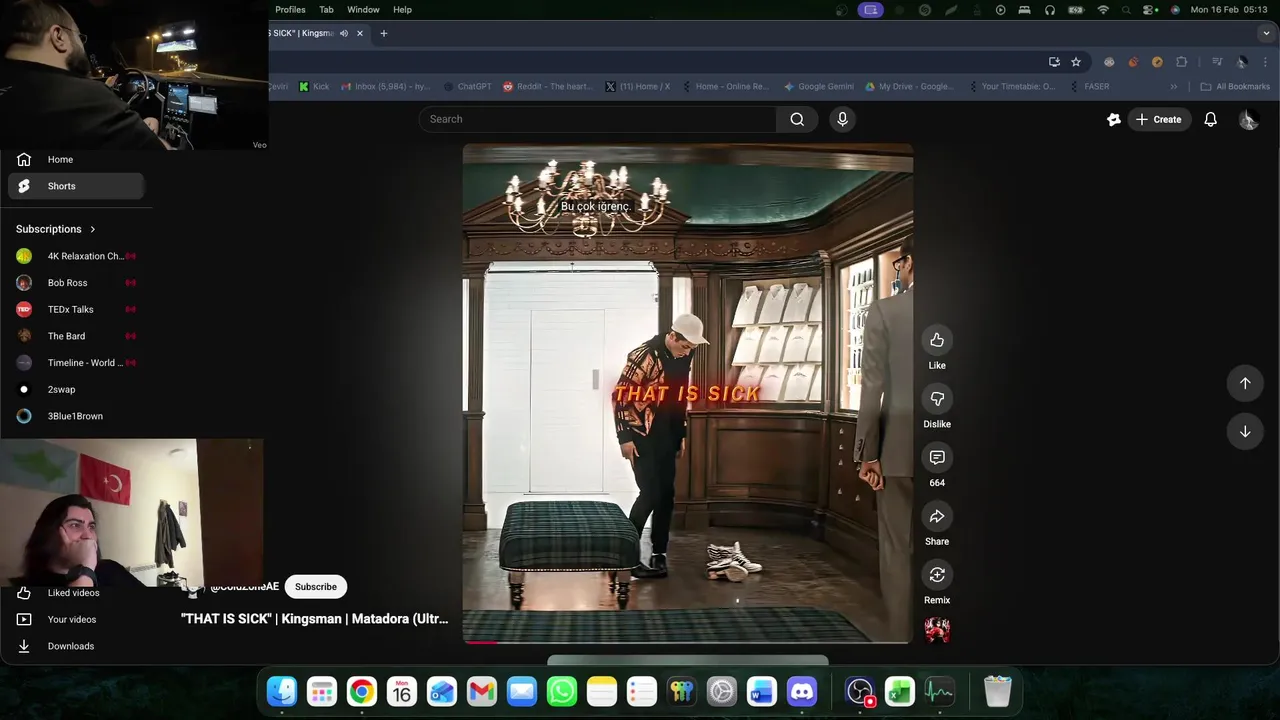
Task: Open Timeline - World channel
Action: tap(76, 363)
